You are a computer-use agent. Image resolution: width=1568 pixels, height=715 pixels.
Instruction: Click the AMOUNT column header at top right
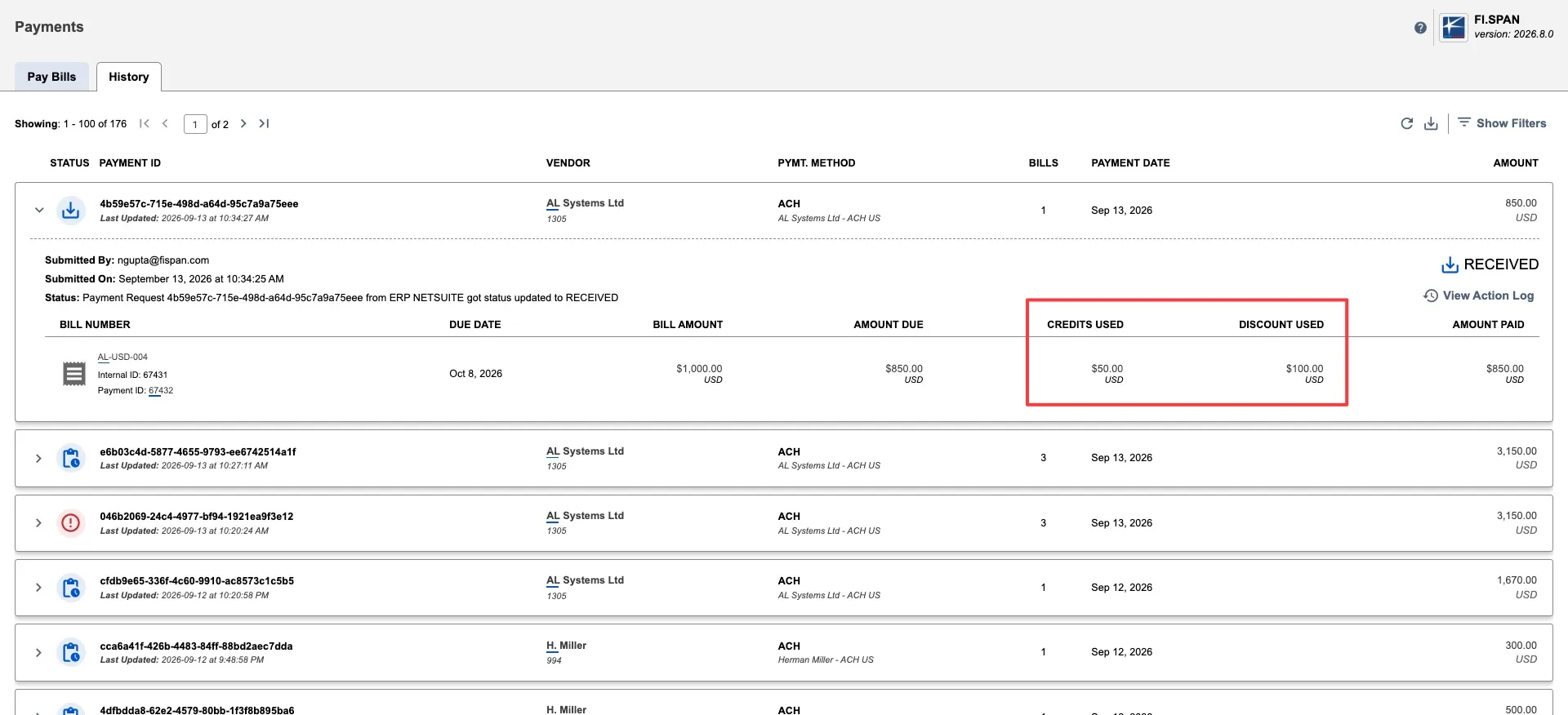click(1516, 163)
